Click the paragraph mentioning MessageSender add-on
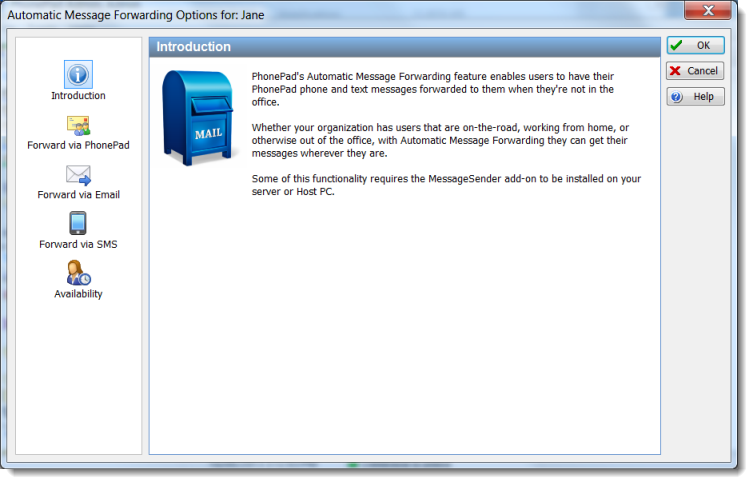Viewport: 753px width, 484px height. point(446,185)
